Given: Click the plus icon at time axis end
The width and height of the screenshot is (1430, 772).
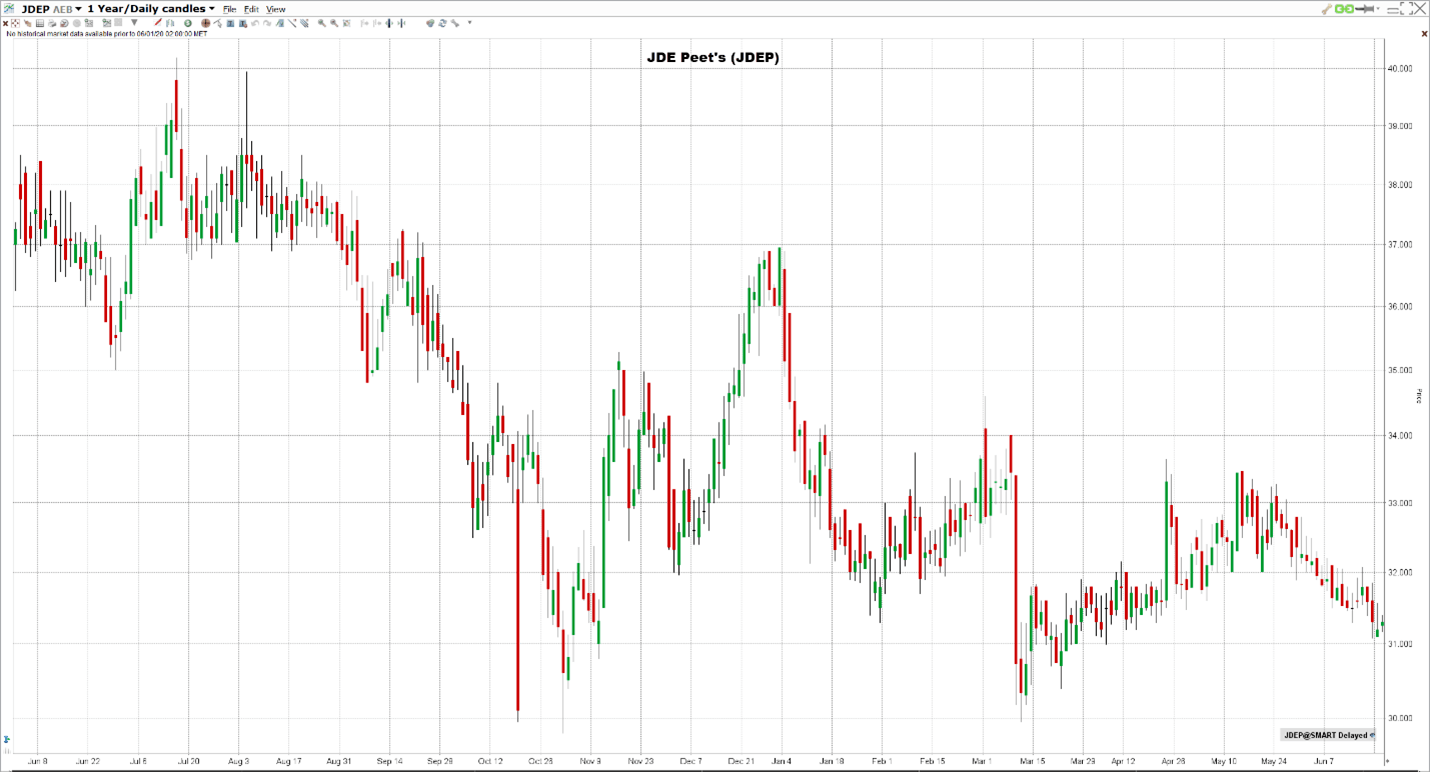Looking at the screenshot, I should 1386,761.
